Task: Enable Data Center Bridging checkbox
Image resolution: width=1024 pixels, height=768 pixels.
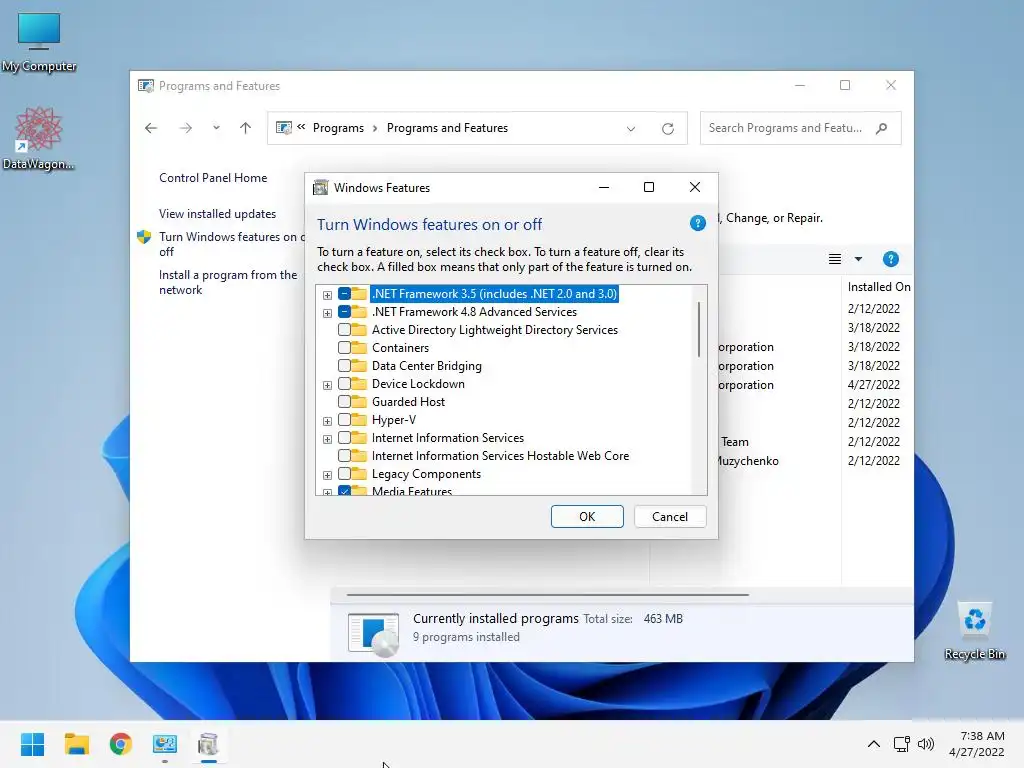Action: (x=344, y=366)
